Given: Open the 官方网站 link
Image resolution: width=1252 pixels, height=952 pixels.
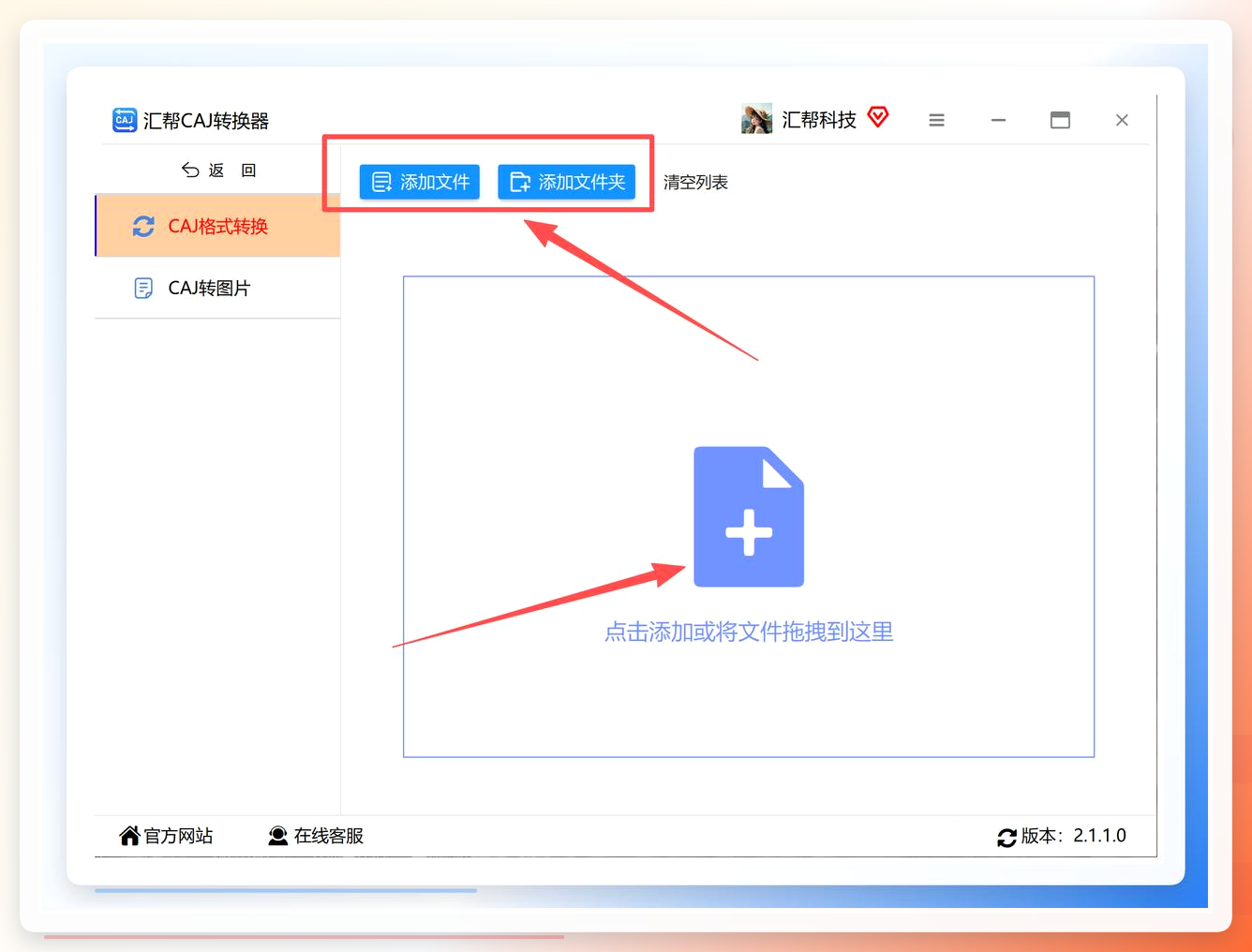Looking at the screenshot, I should click(166, 836).
